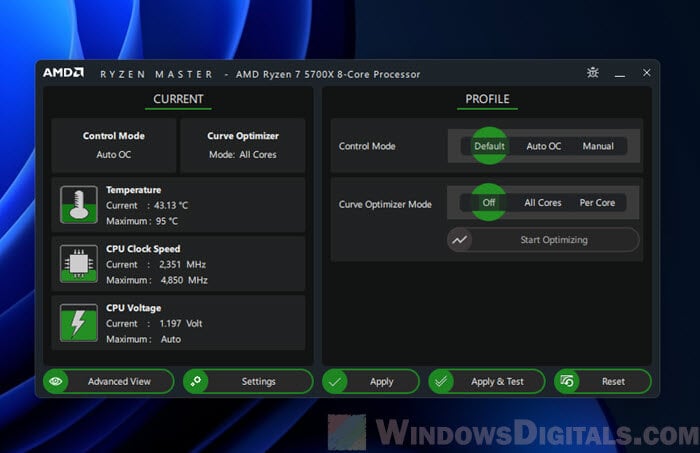The image size is (700, 453).
Task: Click the CPU Clock Speed heading
Action: (143, 249)
